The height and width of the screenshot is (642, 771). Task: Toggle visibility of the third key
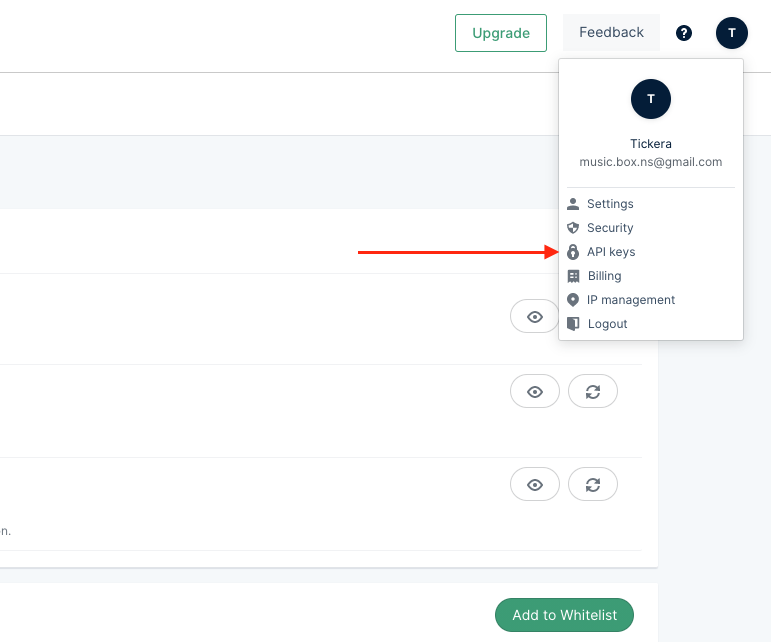(x=535, y=485)
